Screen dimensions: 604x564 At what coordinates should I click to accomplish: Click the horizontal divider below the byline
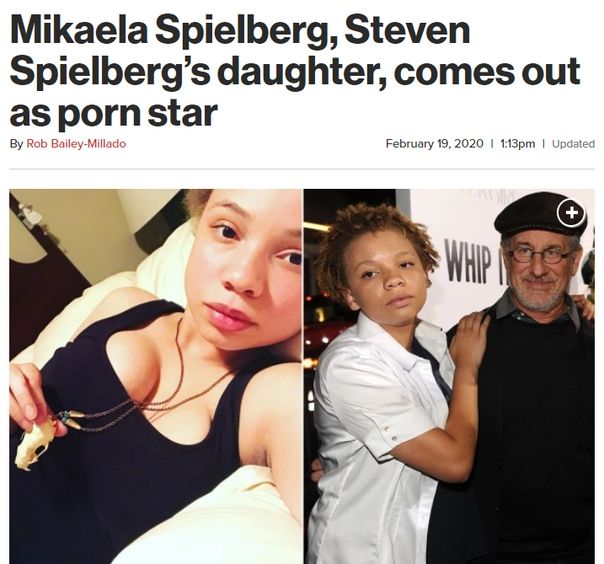(302, 169)
